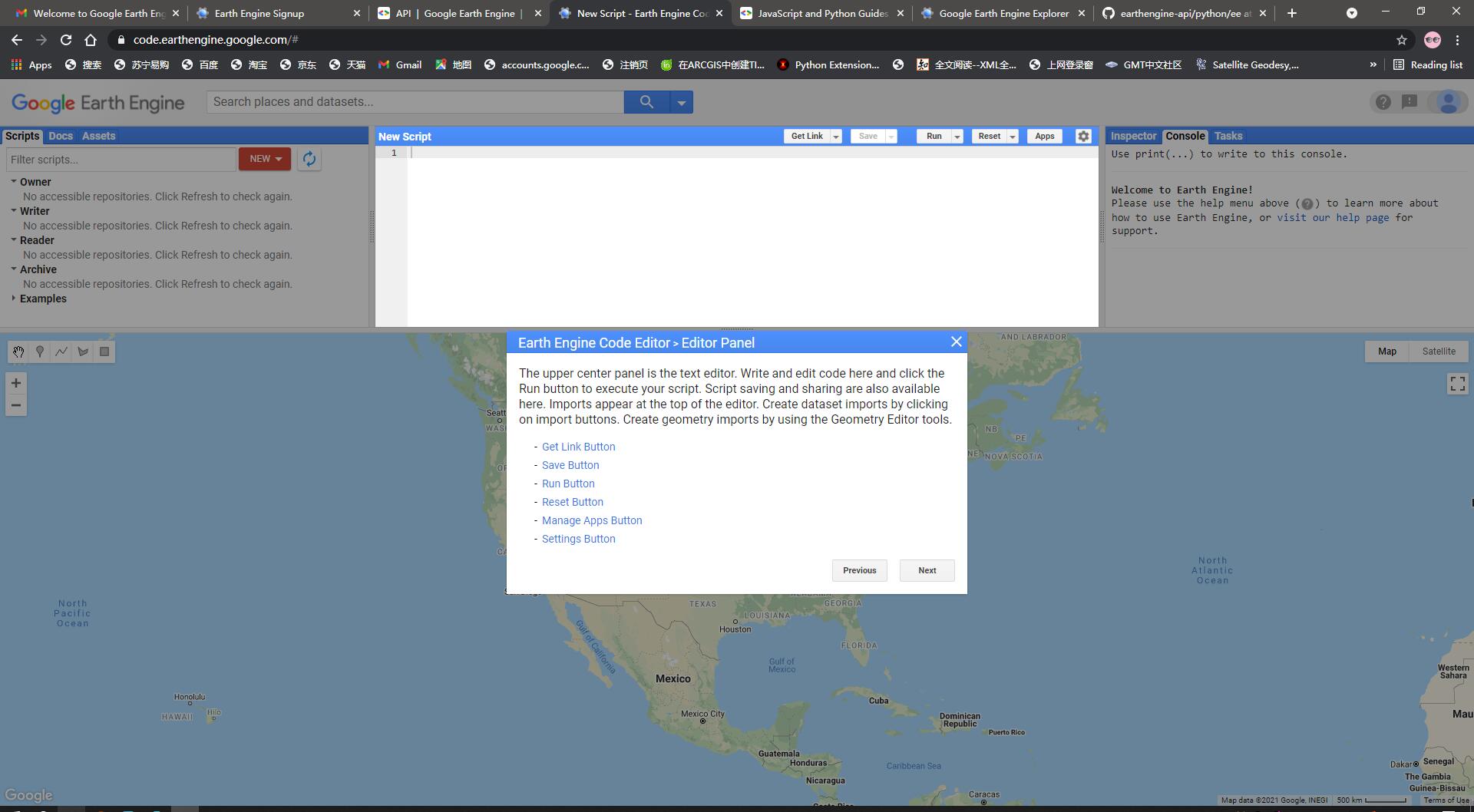Collapse the Reader repositories section

[14, 240]
